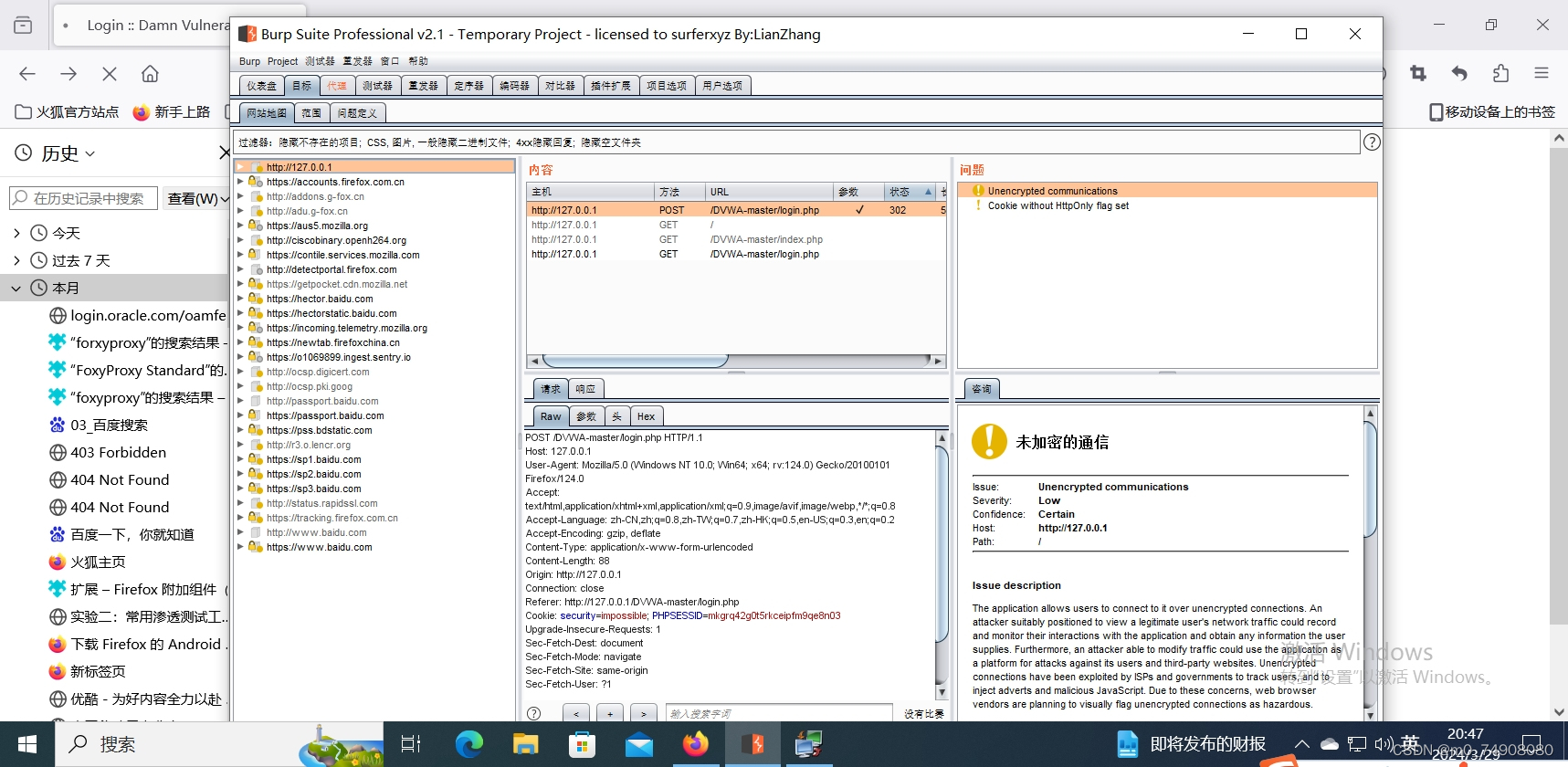This screenshot has height=767, width=1568.
Task: Open the 问题定义 sub-tab
Action: [x=357, y=113]
